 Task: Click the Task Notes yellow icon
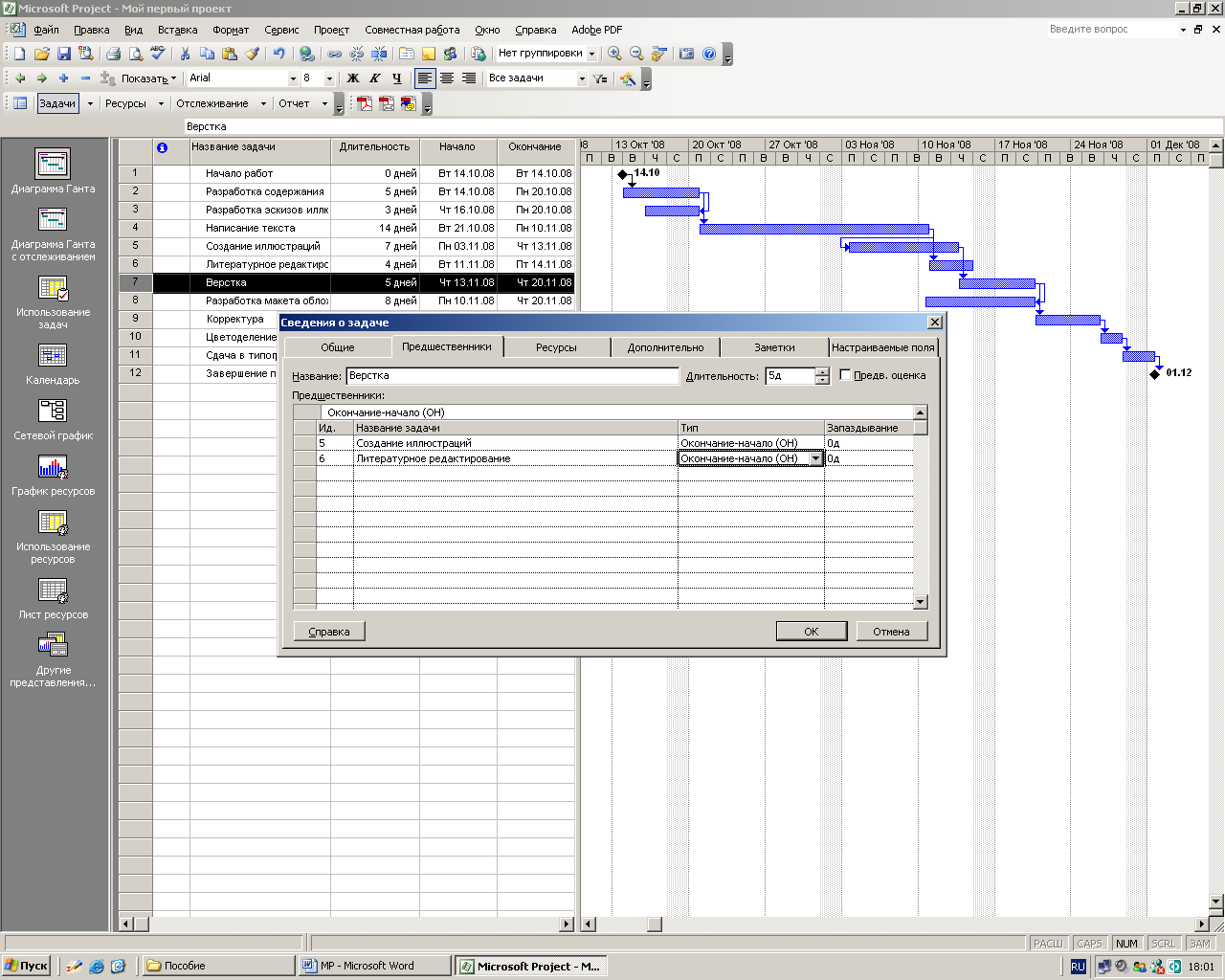tap(429, 54)
